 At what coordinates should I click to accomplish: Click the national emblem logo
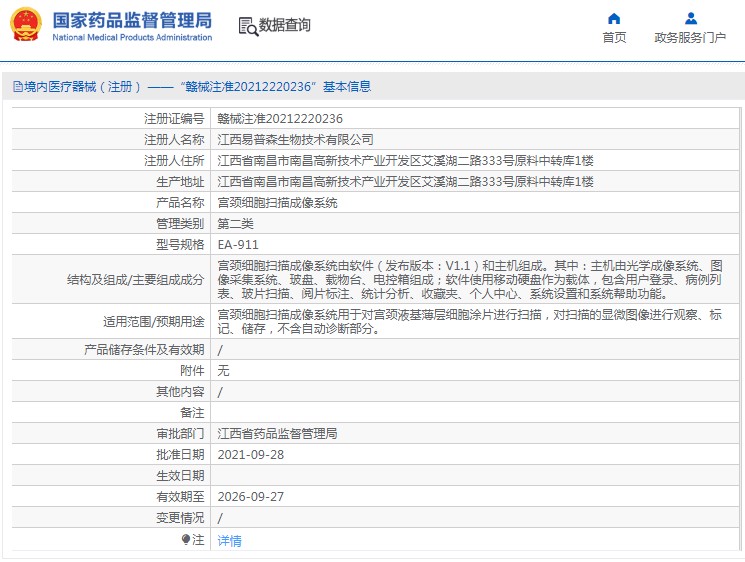pyautogui.click(x=26, y=25)
